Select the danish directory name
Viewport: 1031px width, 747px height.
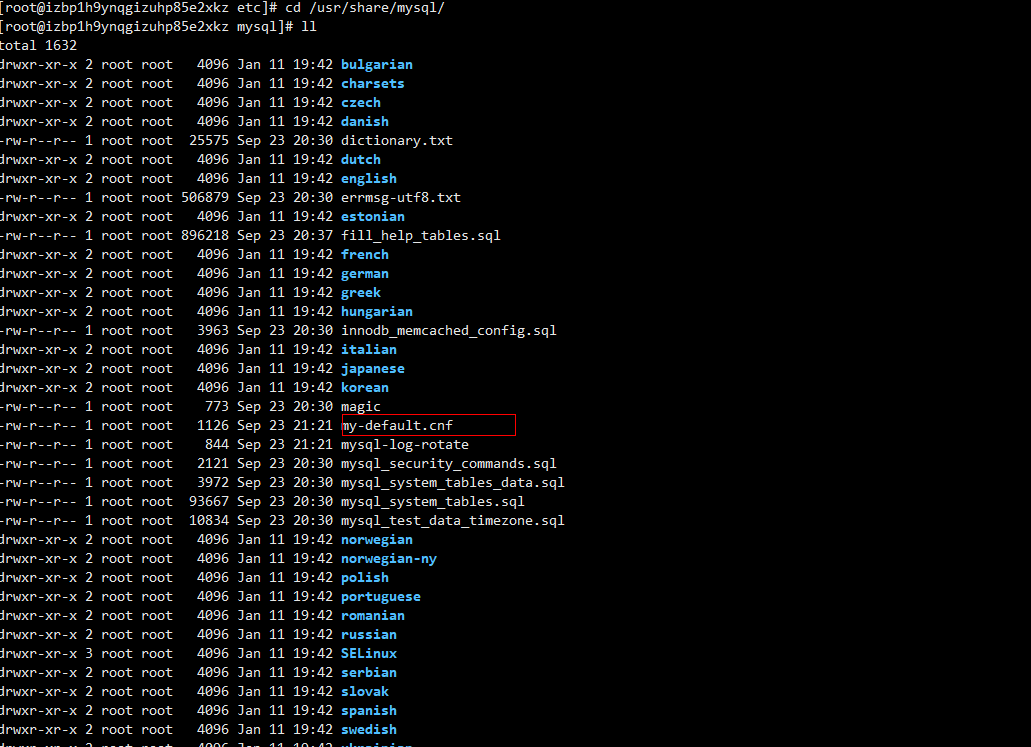pos(365,122)
